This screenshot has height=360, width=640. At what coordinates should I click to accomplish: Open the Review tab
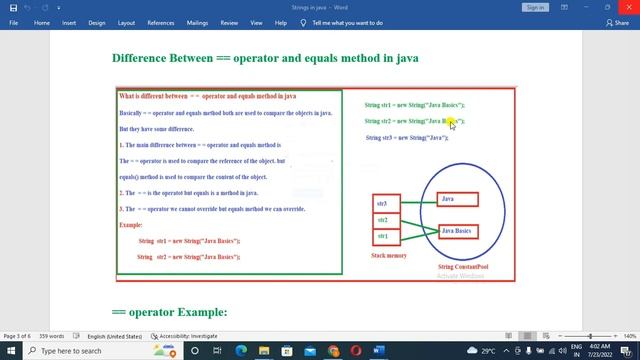pos(229,23)
